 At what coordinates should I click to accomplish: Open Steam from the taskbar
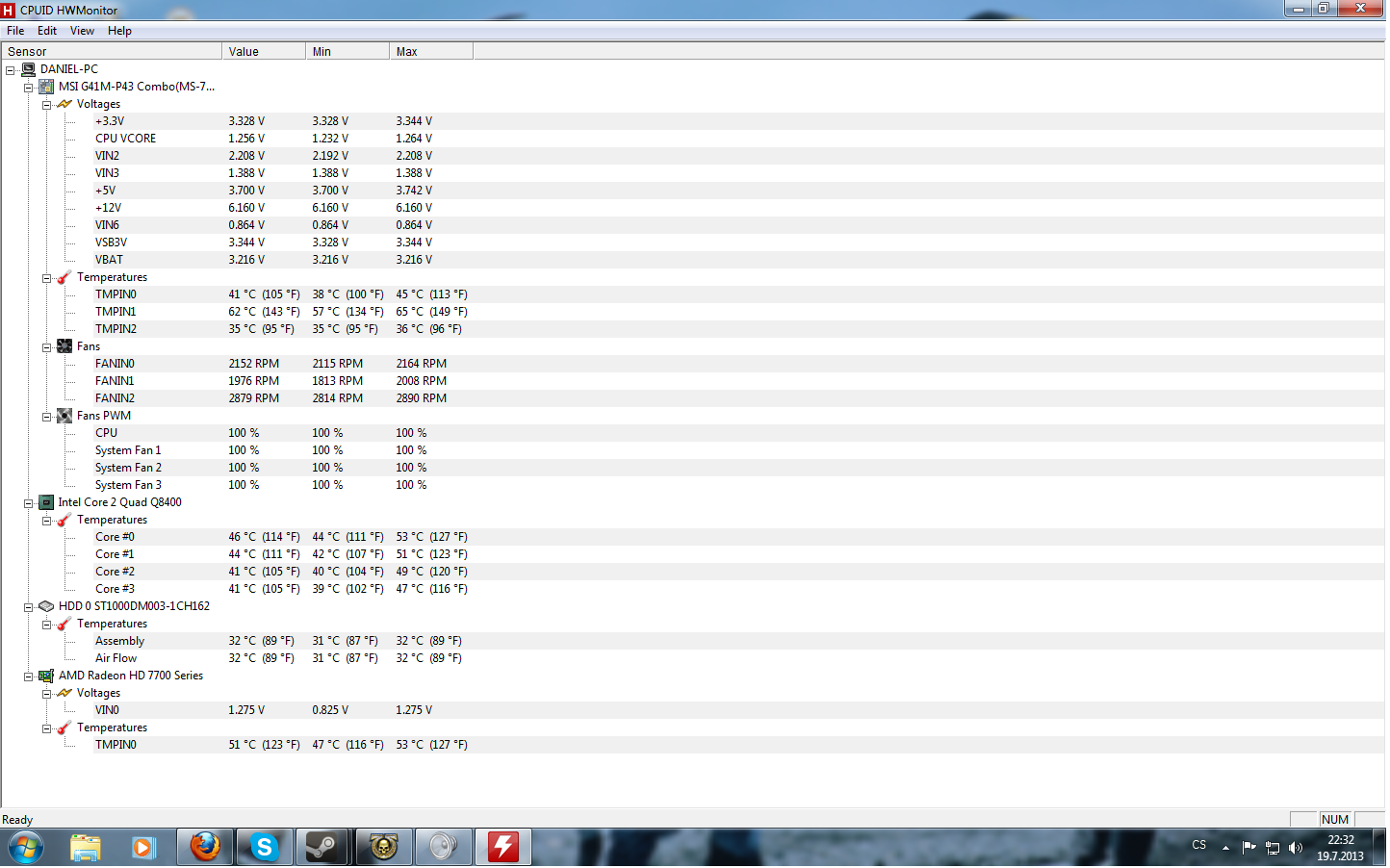coord(322,848)
